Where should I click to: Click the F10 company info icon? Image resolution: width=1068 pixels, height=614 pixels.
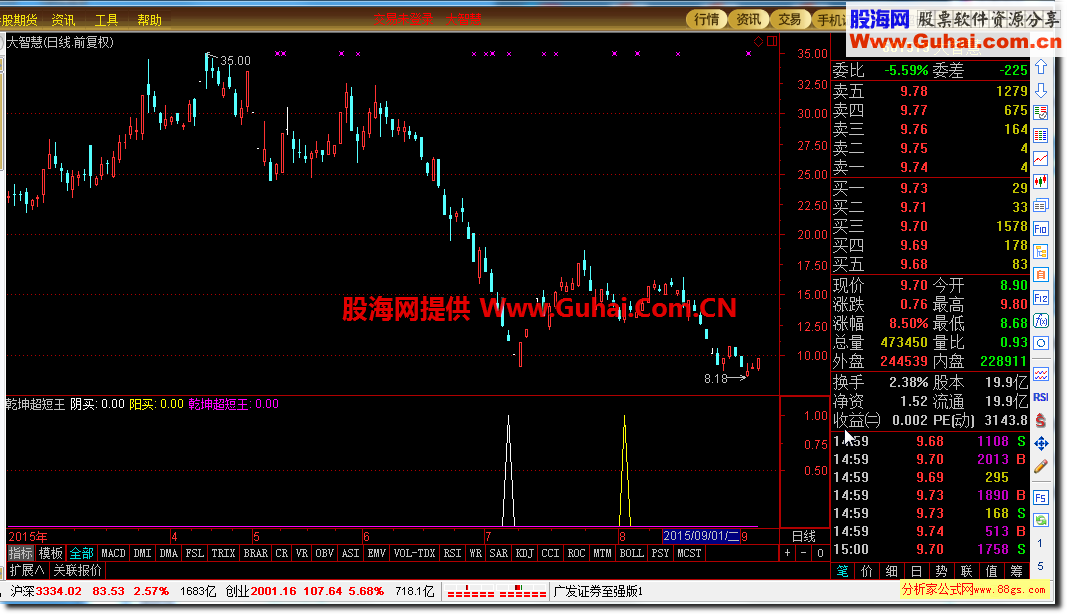coord(1041,228)
